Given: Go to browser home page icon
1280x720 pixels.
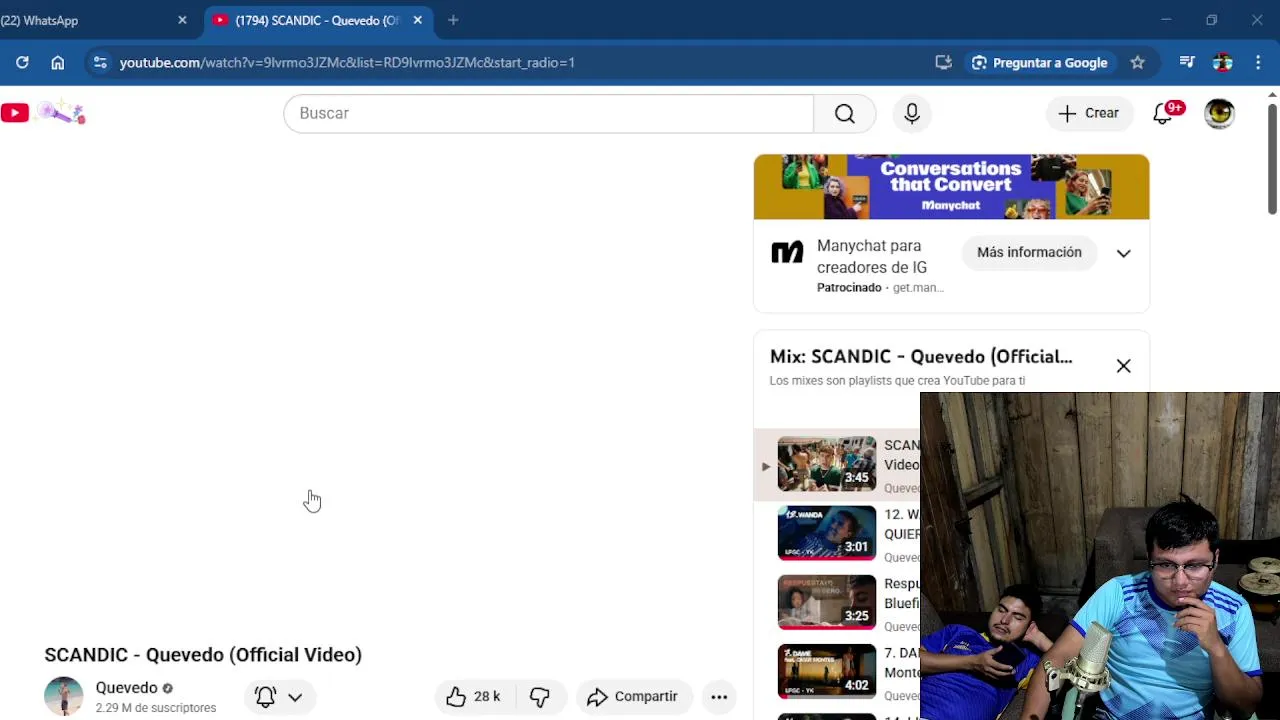Looking at the screenshot, I should (58, 62).
